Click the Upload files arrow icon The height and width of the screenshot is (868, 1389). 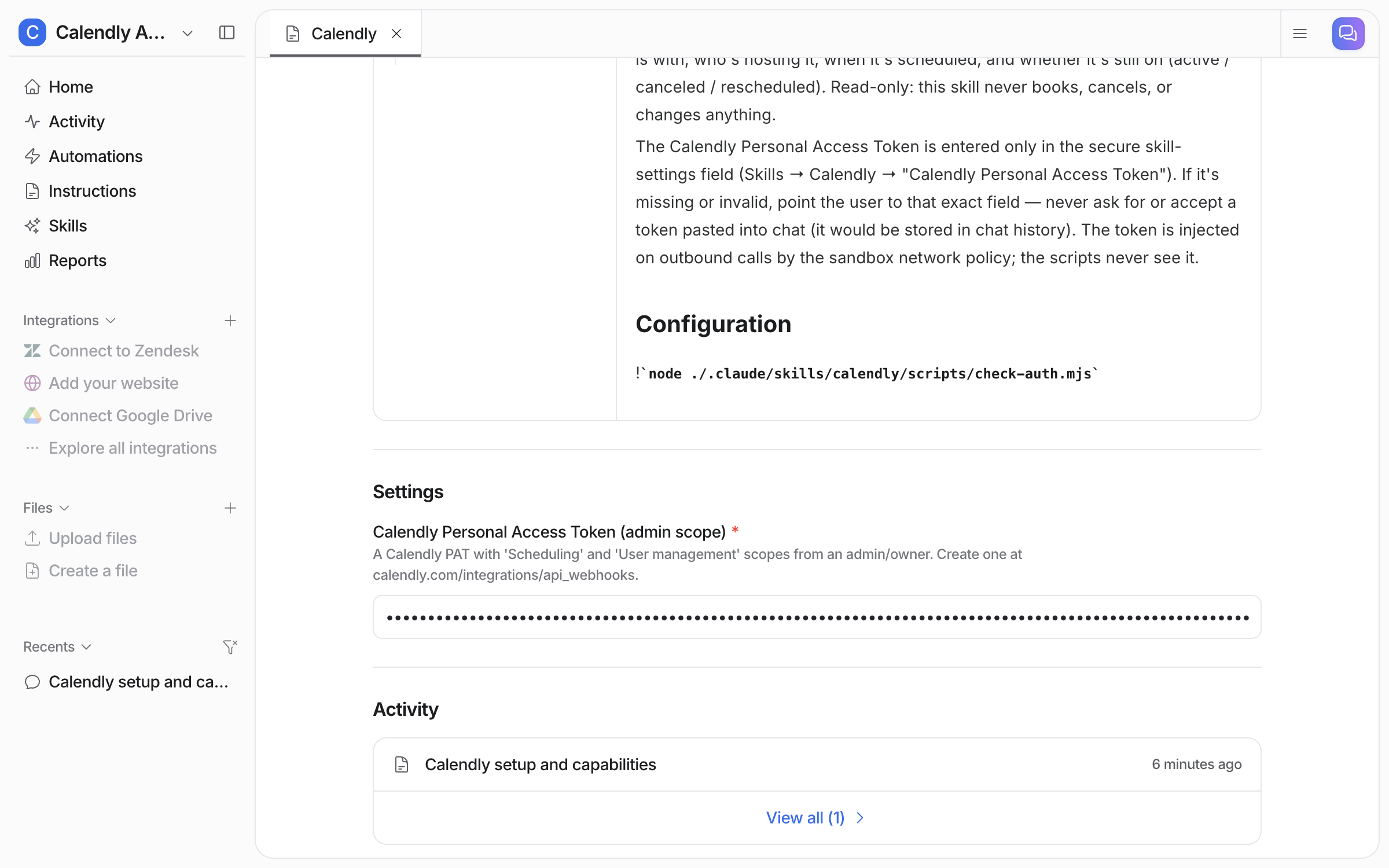coord(32,538)
